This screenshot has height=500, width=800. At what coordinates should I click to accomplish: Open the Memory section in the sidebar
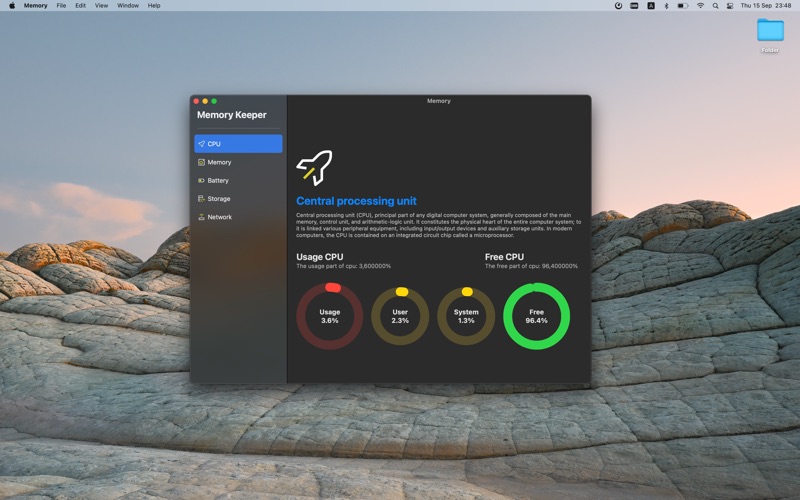[238, 162]
